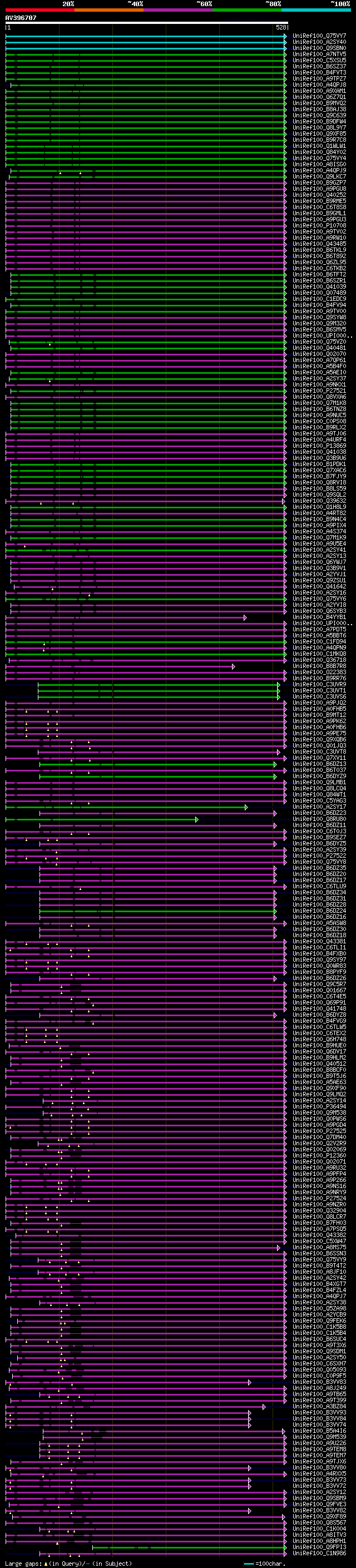This screenshot has width=356, height=1568.
Task: Select the UniRef100_A9XAM1 entry
Action: pyautogui.click(x=319, y=91)
